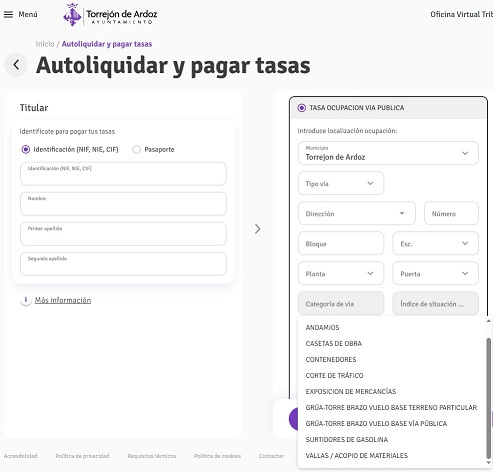This screenshot has height=472, width=493.
Task: Open Política de privacidad footer link
Action: [82, 456]
